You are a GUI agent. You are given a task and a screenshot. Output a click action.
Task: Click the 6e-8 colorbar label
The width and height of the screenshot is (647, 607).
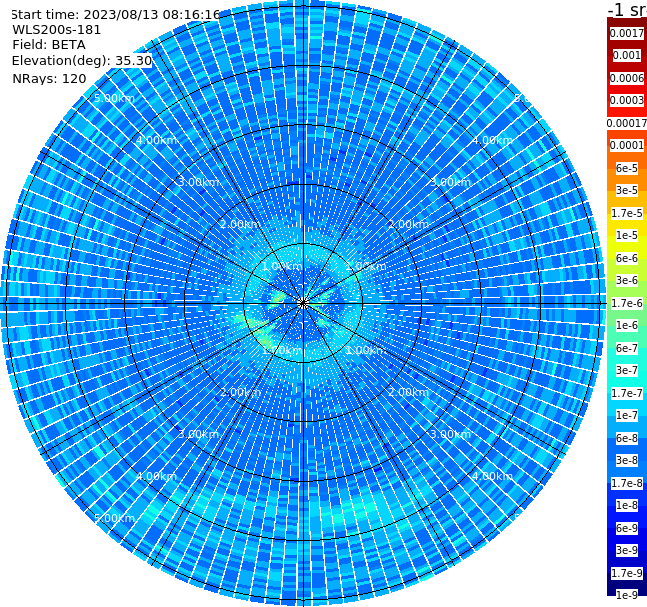pyautogui.click(x=627, y=438)
